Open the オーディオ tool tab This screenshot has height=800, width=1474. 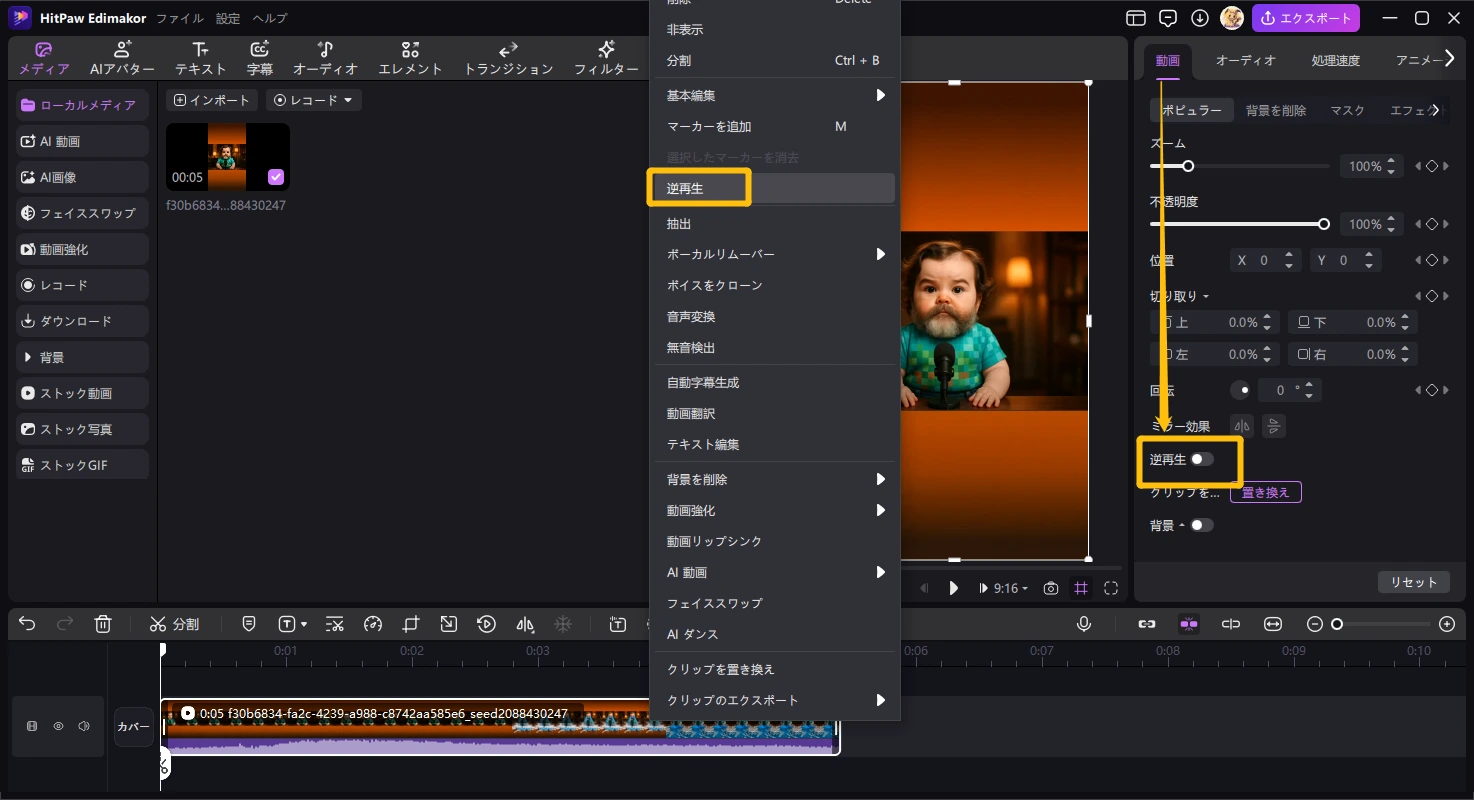pos(326,58)
